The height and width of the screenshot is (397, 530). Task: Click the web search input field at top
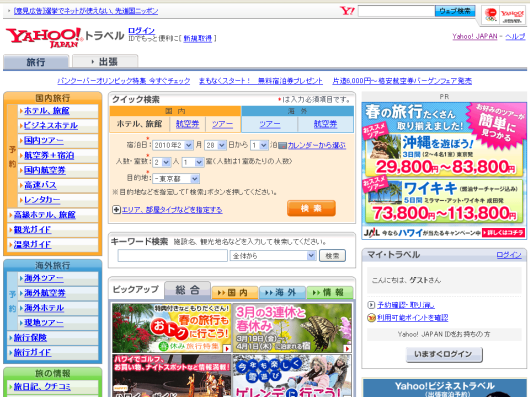click(396, 11)
